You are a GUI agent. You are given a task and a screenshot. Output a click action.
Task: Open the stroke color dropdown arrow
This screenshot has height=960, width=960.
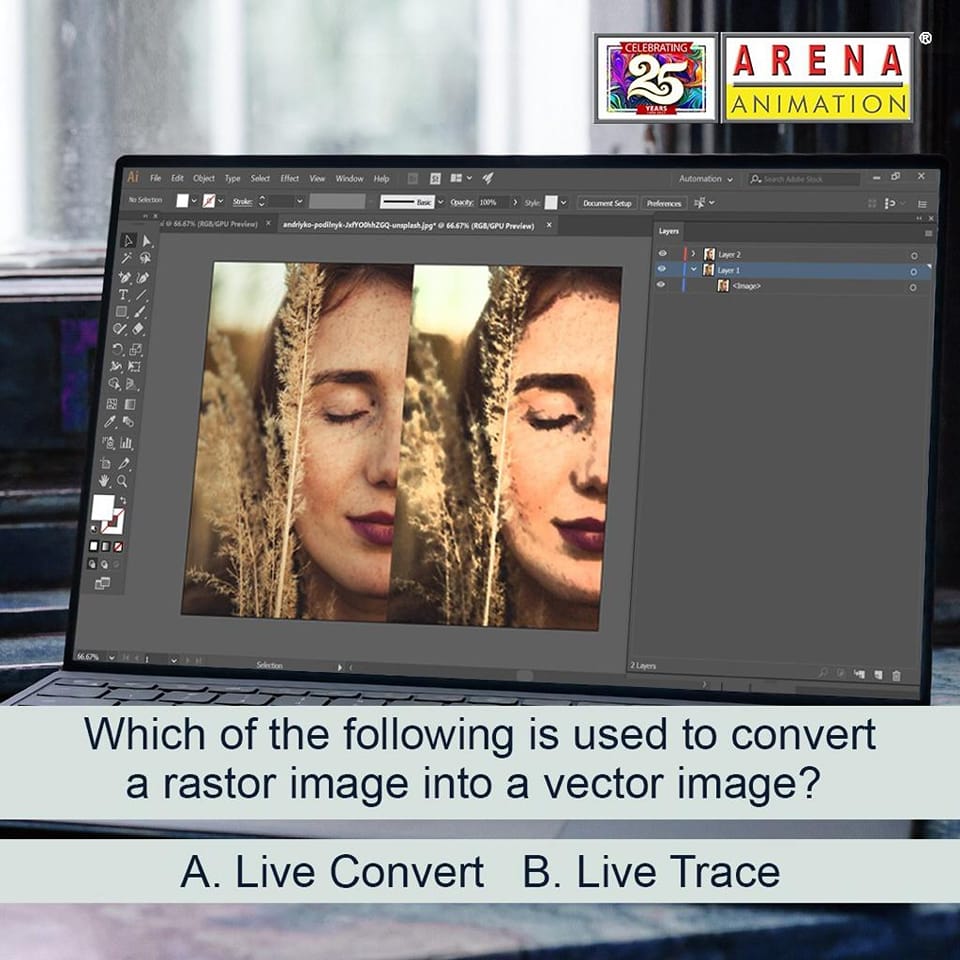click(220, 201)
